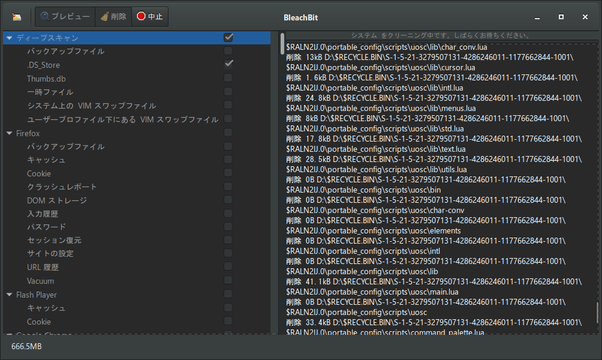Click the プレビュー magnifier icon
This screenshot has width=602, height=360.
point(45,16)
